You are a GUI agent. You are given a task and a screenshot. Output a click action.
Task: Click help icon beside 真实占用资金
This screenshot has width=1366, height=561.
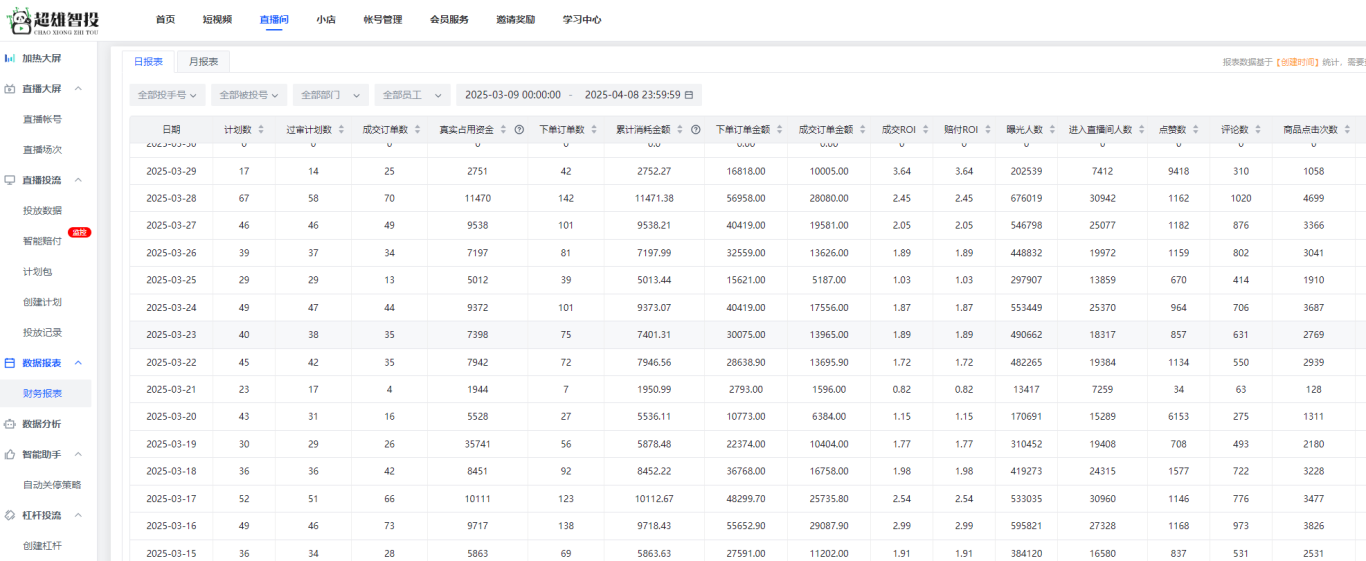pyautogui.click(x=519, y=129)
